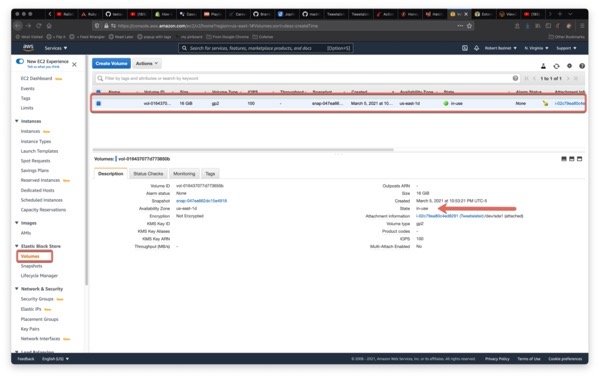Focus the volumes filter search field
599x378 pixels.
306,78
